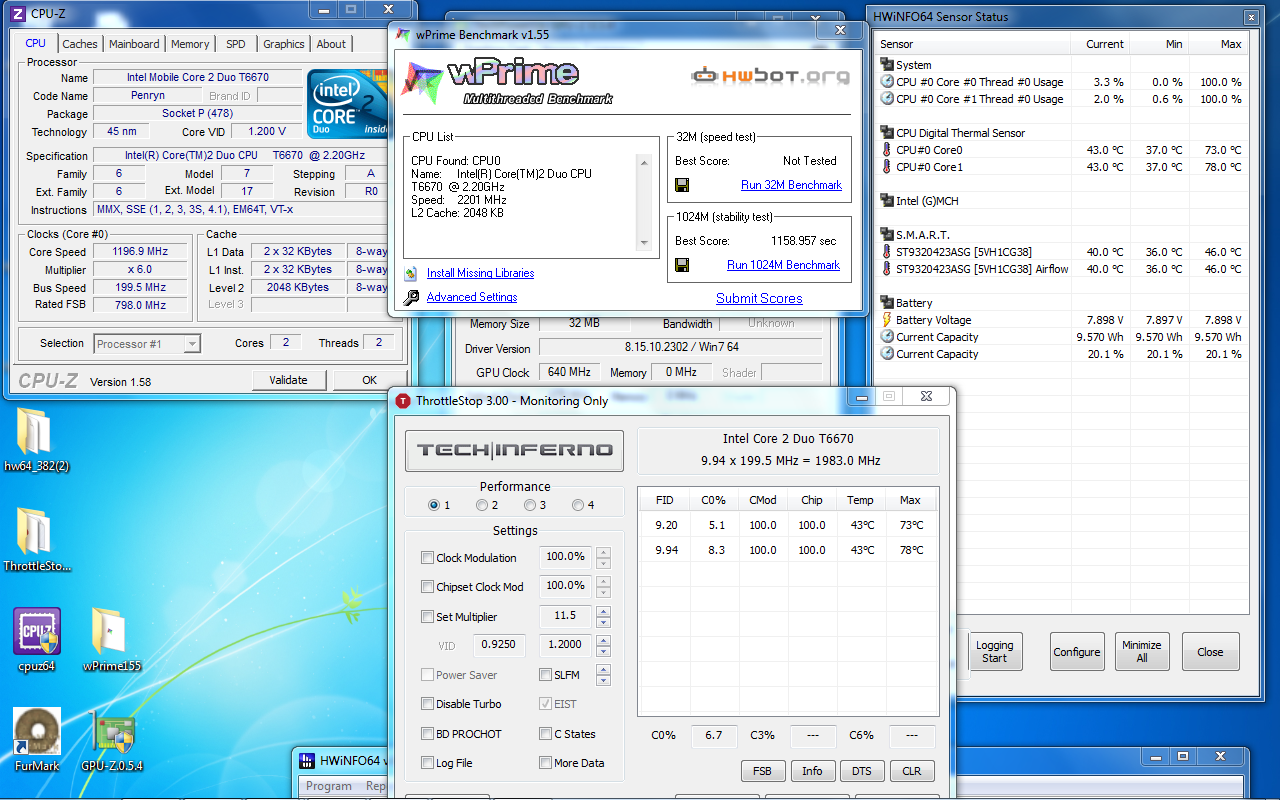The width and height of the screenshot is (1280, 800).
Task: Click the floppy disk icon beside Run 1024M Benchmark
Action: (682, 265)
